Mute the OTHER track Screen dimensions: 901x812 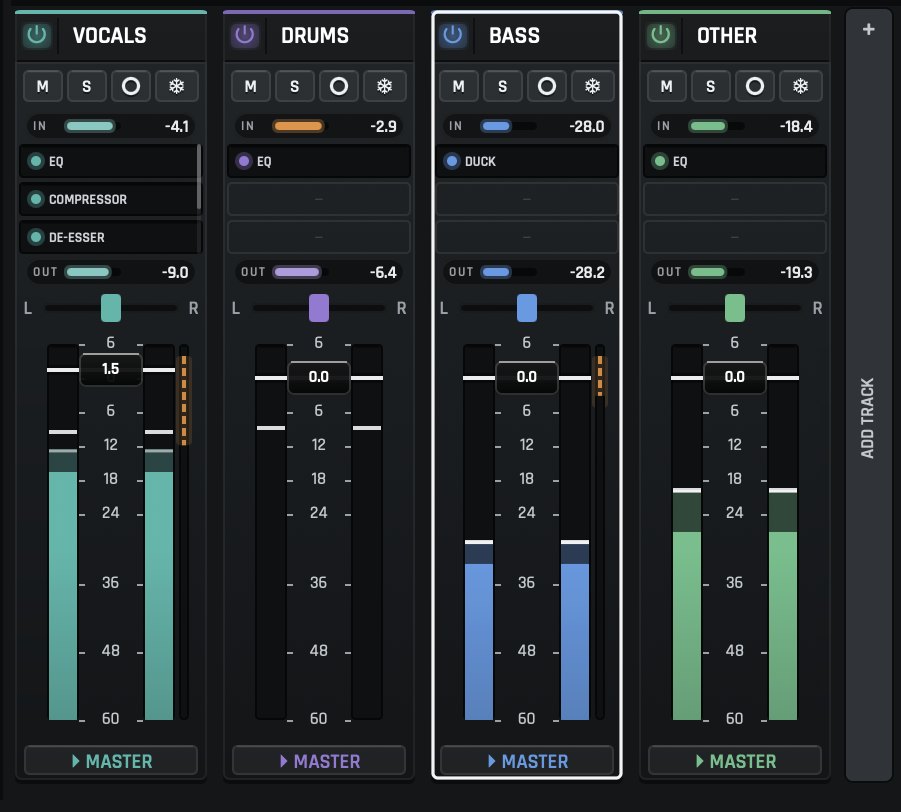coord(667,86)
